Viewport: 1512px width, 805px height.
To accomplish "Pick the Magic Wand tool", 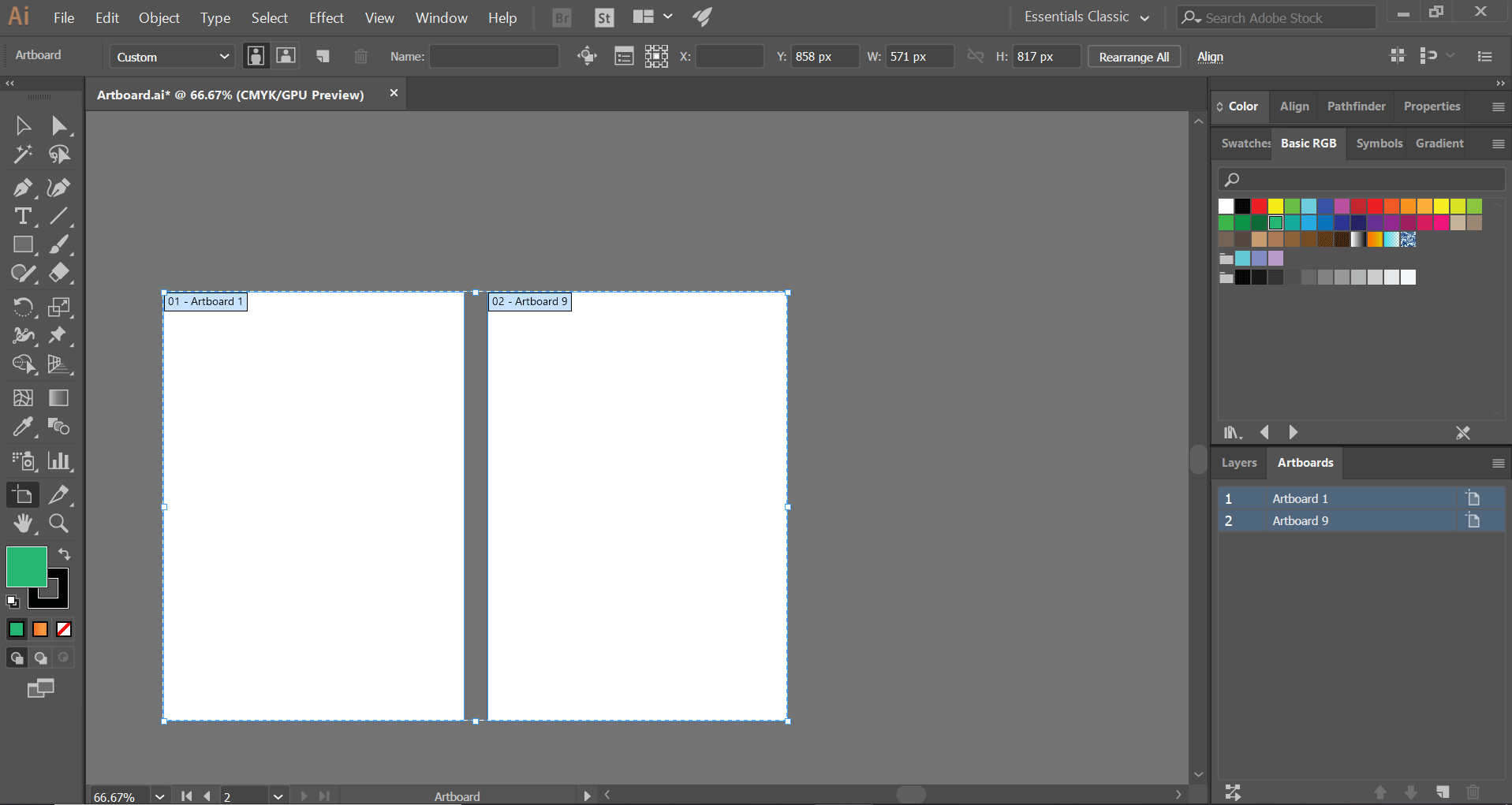I will coord(23,155).
